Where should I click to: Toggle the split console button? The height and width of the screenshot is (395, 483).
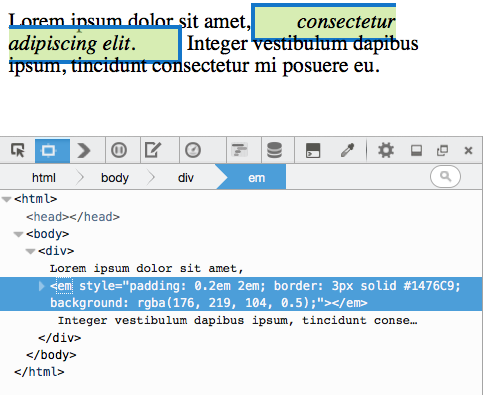[x=313, y=150]
